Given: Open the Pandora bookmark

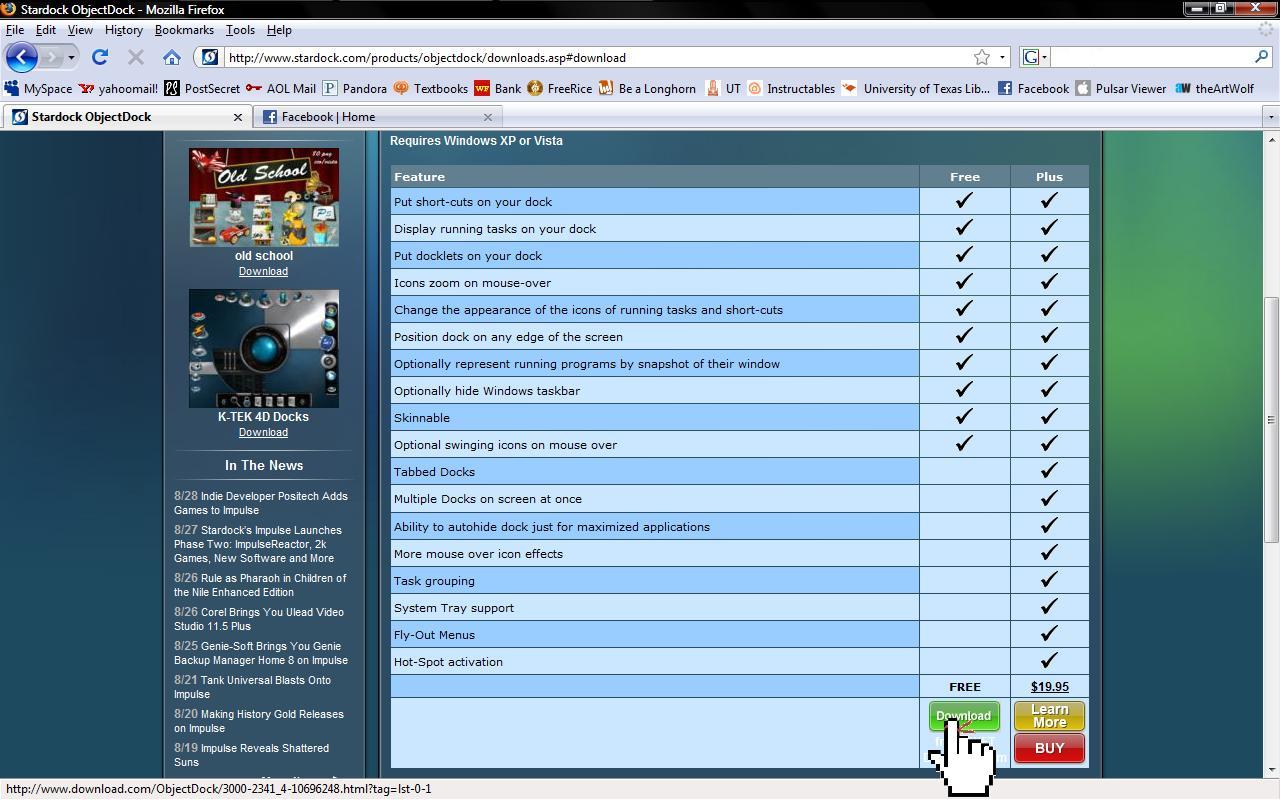Looking at the screenshot, I should point(354,88).
